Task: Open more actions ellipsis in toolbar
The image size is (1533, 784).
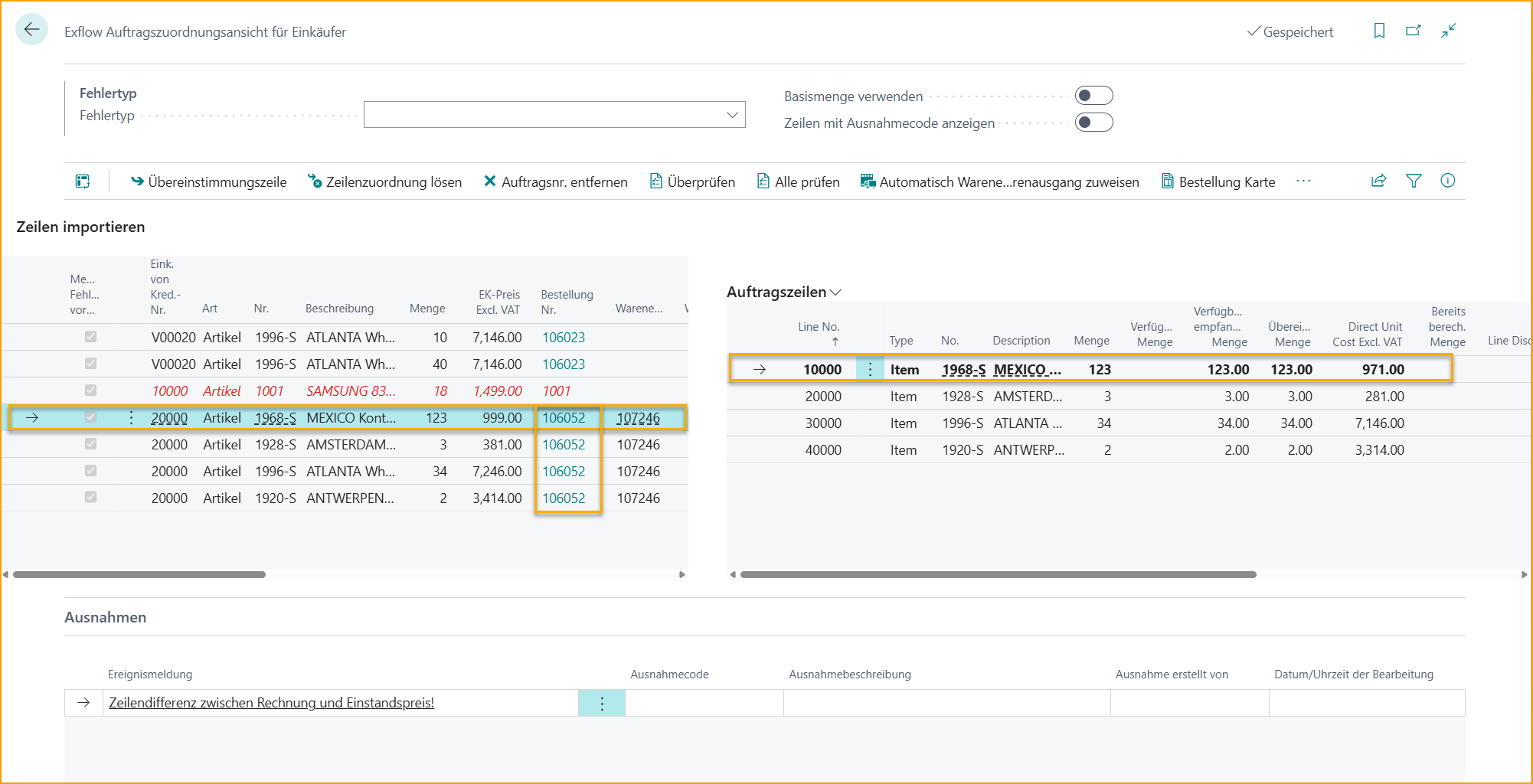Action: pos(1303,181)
